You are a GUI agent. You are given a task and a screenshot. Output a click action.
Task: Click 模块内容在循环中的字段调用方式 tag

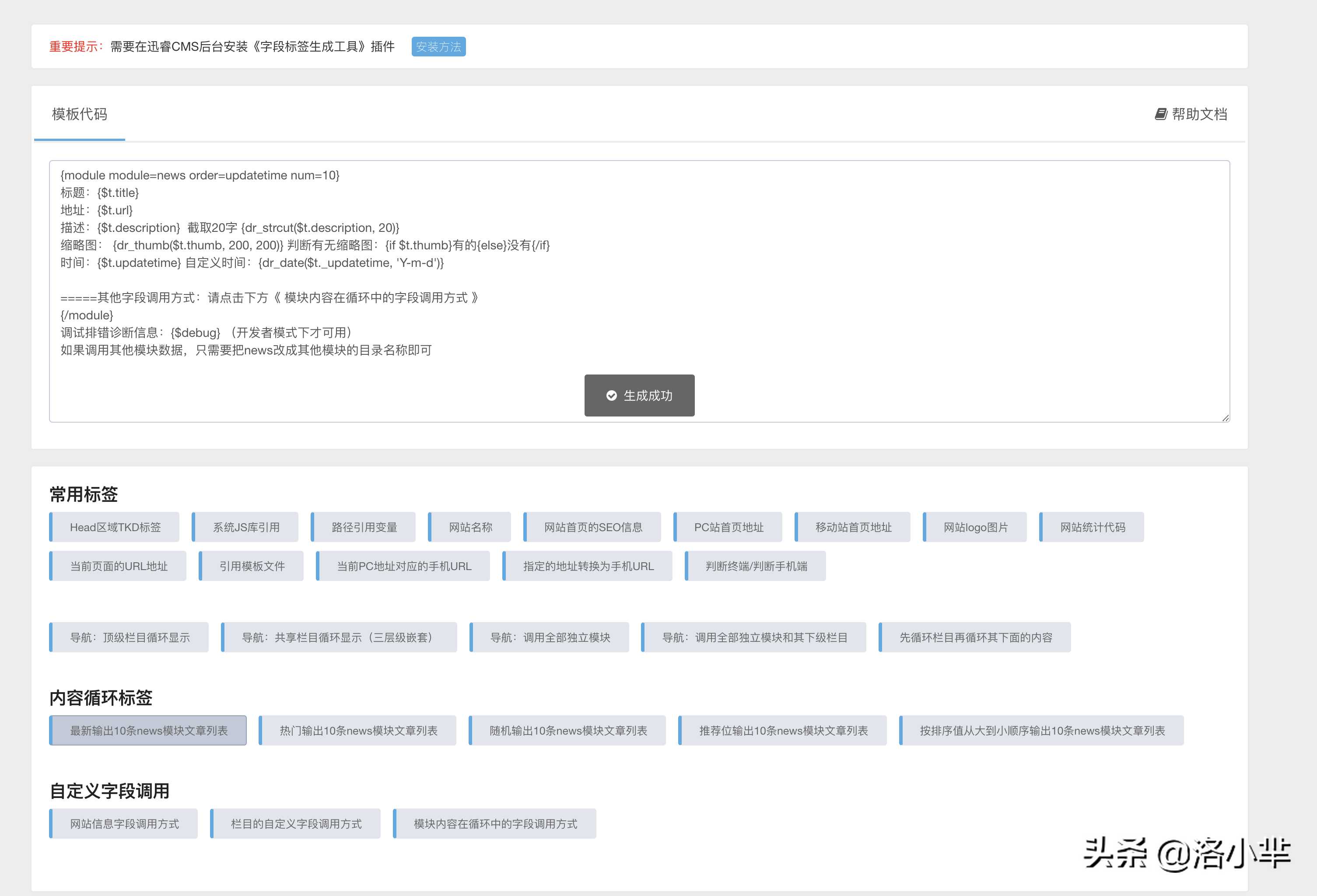tap(495, 823)
